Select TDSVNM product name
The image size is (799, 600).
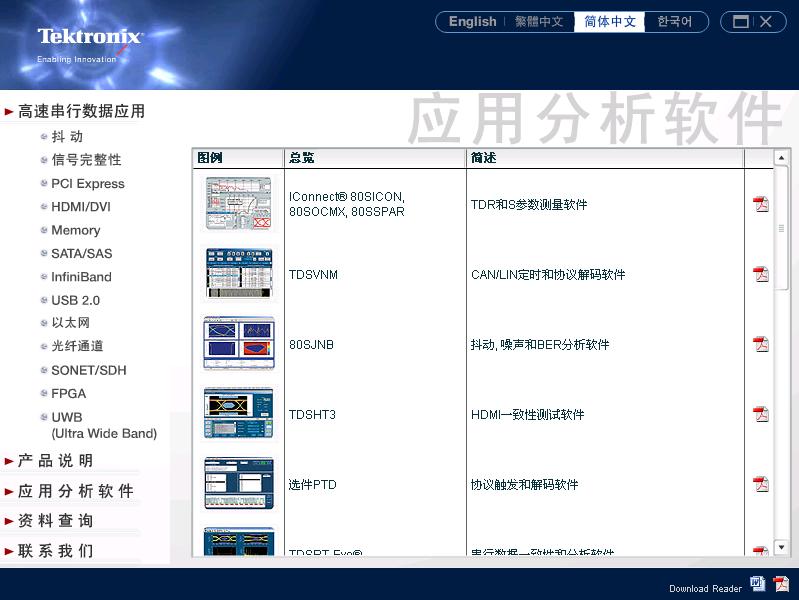[x=313, y=275]
